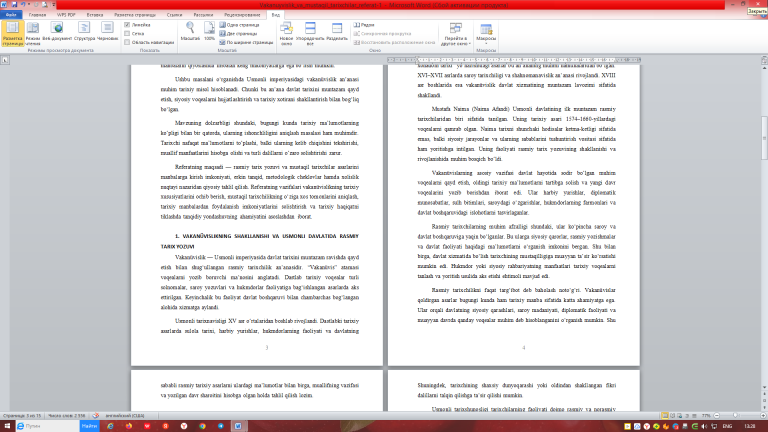The width and height of the screenshot is (768, 432).
Task: Click the 77% zoom level indicator
Action: pos(706,415)
